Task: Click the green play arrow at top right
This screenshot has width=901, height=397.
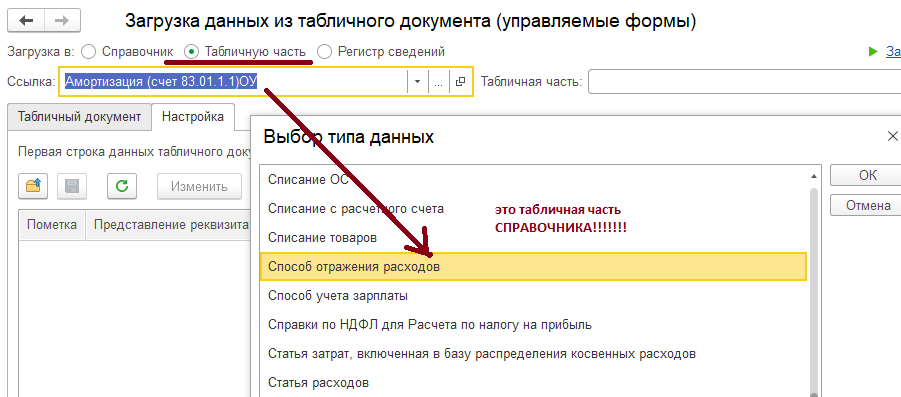Action: coord(873,52)
